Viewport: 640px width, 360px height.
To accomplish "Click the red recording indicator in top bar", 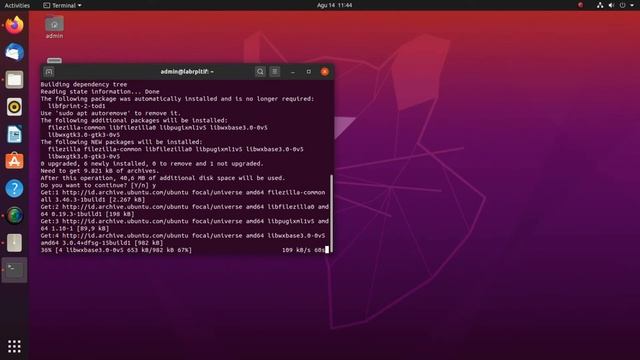I will [580, 5].
